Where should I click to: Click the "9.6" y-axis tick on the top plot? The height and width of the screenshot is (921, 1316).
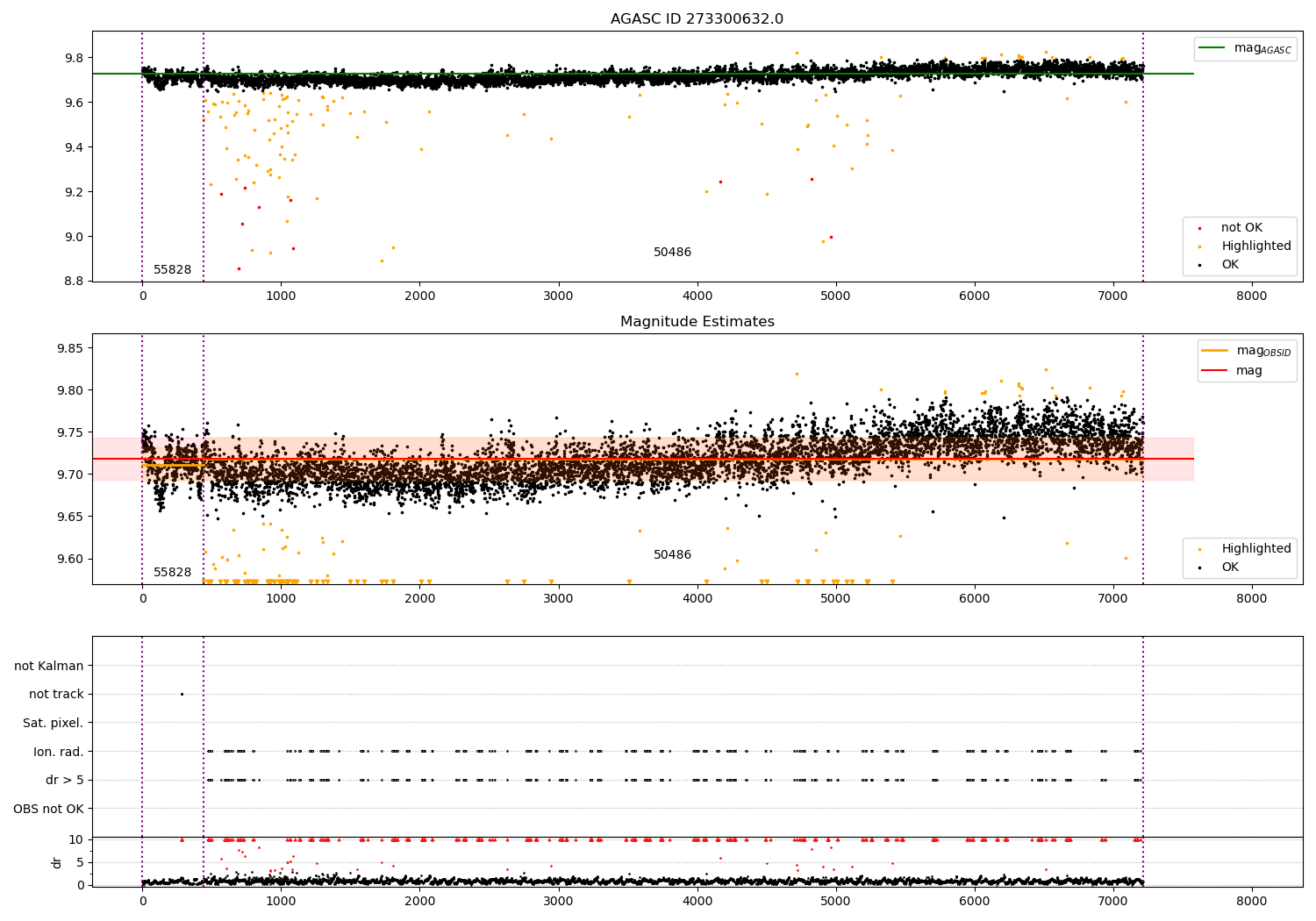click(75, 103)
